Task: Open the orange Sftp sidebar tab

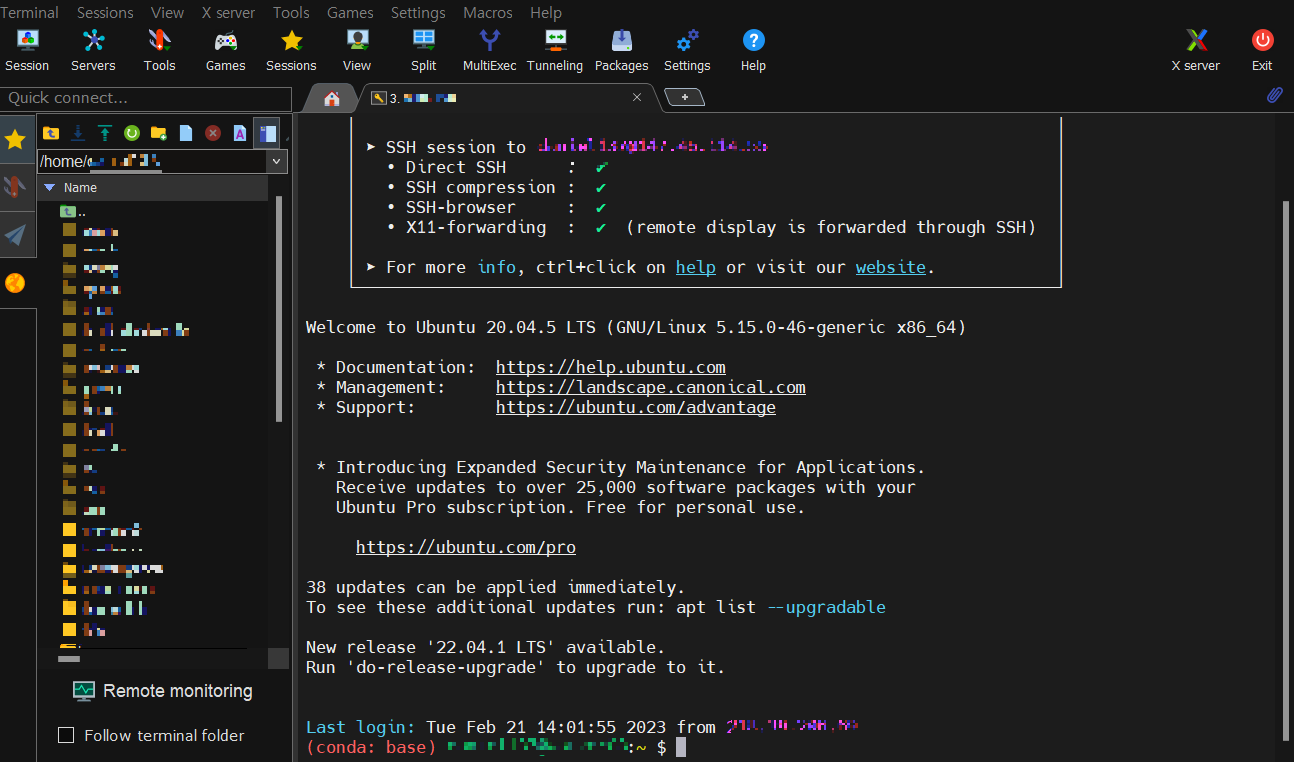Action: coord(15,283)
